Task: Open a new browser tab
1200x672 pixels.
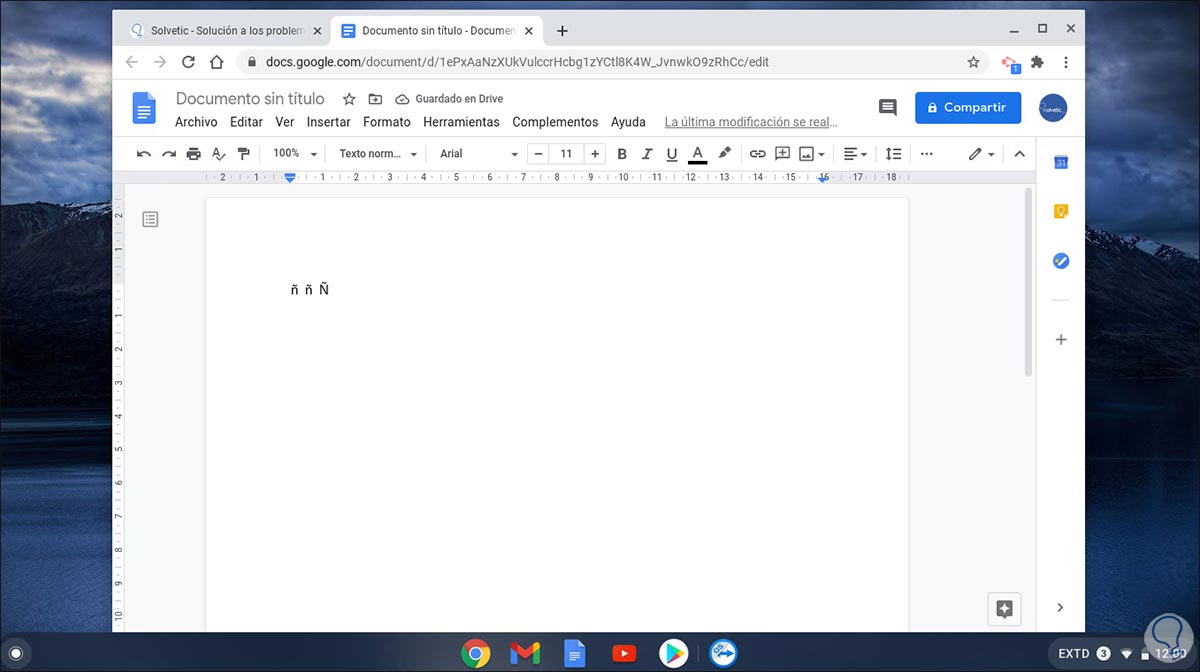Action: [x=562, y=31]
